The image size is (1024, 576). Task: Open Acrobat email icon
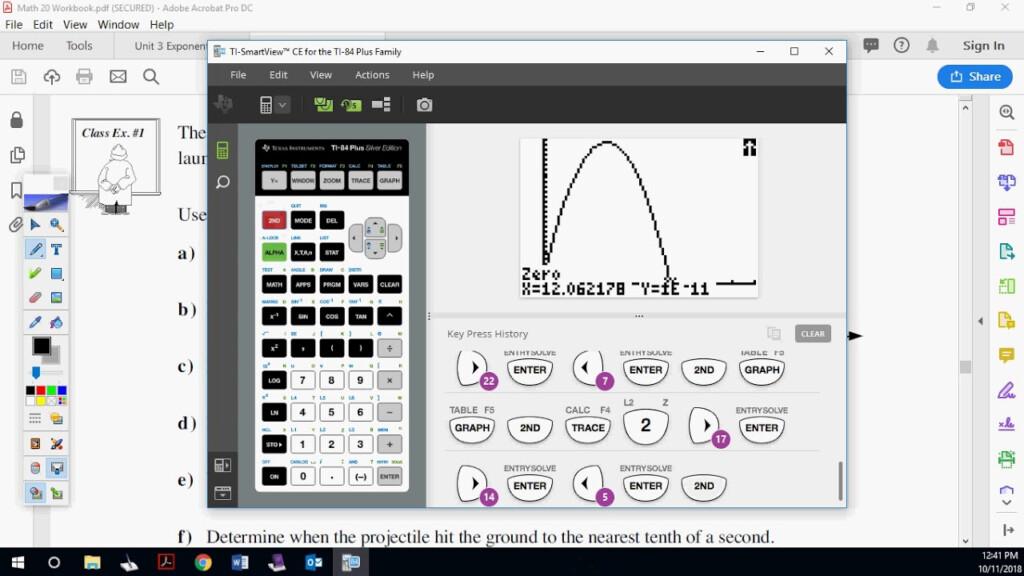pyautogui.click(x=118, y=77)
